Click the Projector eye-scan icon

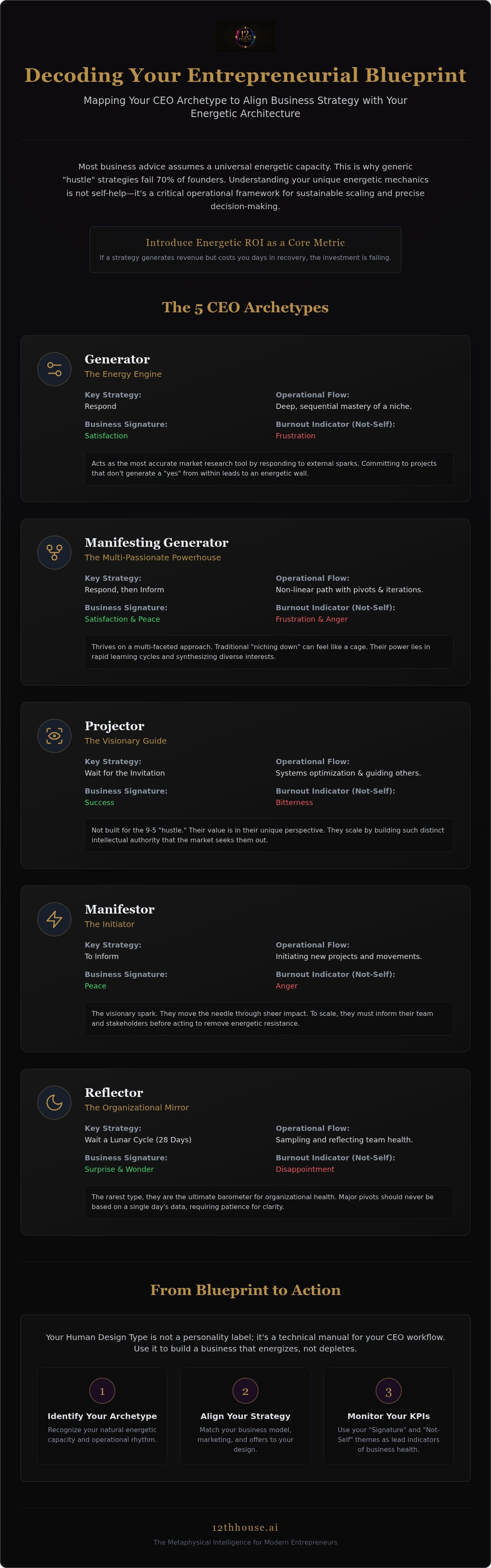(54, 735)
